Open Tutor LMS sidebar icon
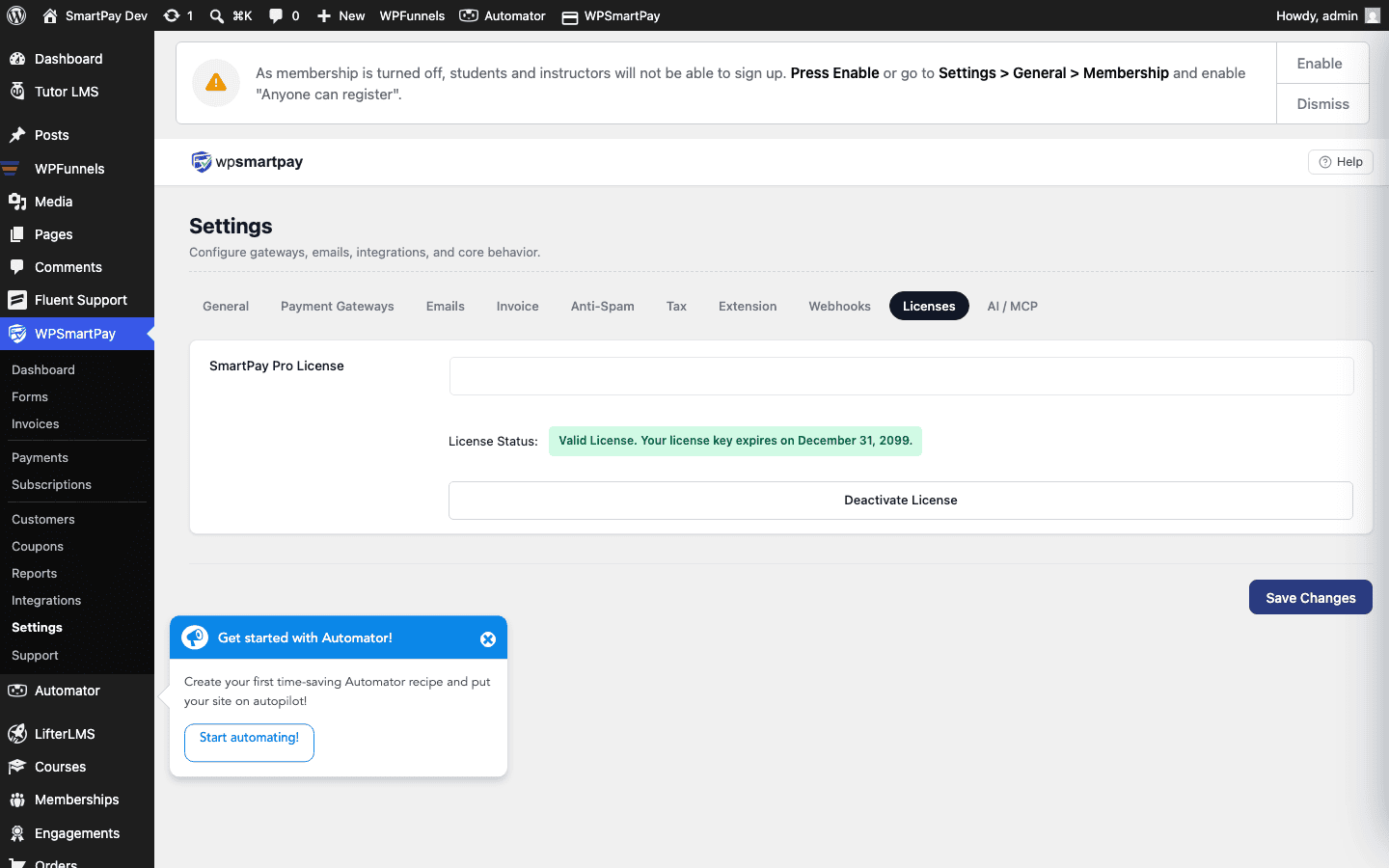This screenshot has height=868, width=1389. click(17, 92)
